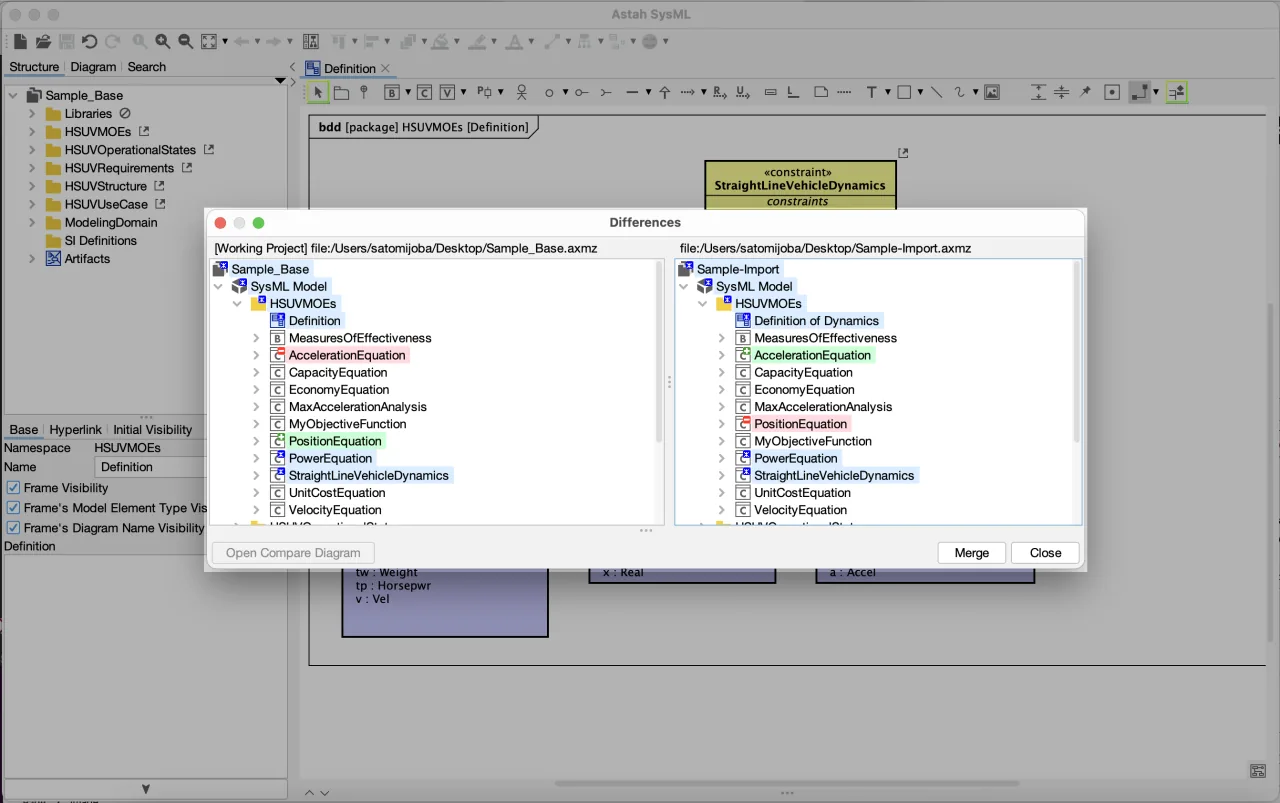
Task: Select the Block 'B' tool in diagram toolbar
Action: pos(392,92)
